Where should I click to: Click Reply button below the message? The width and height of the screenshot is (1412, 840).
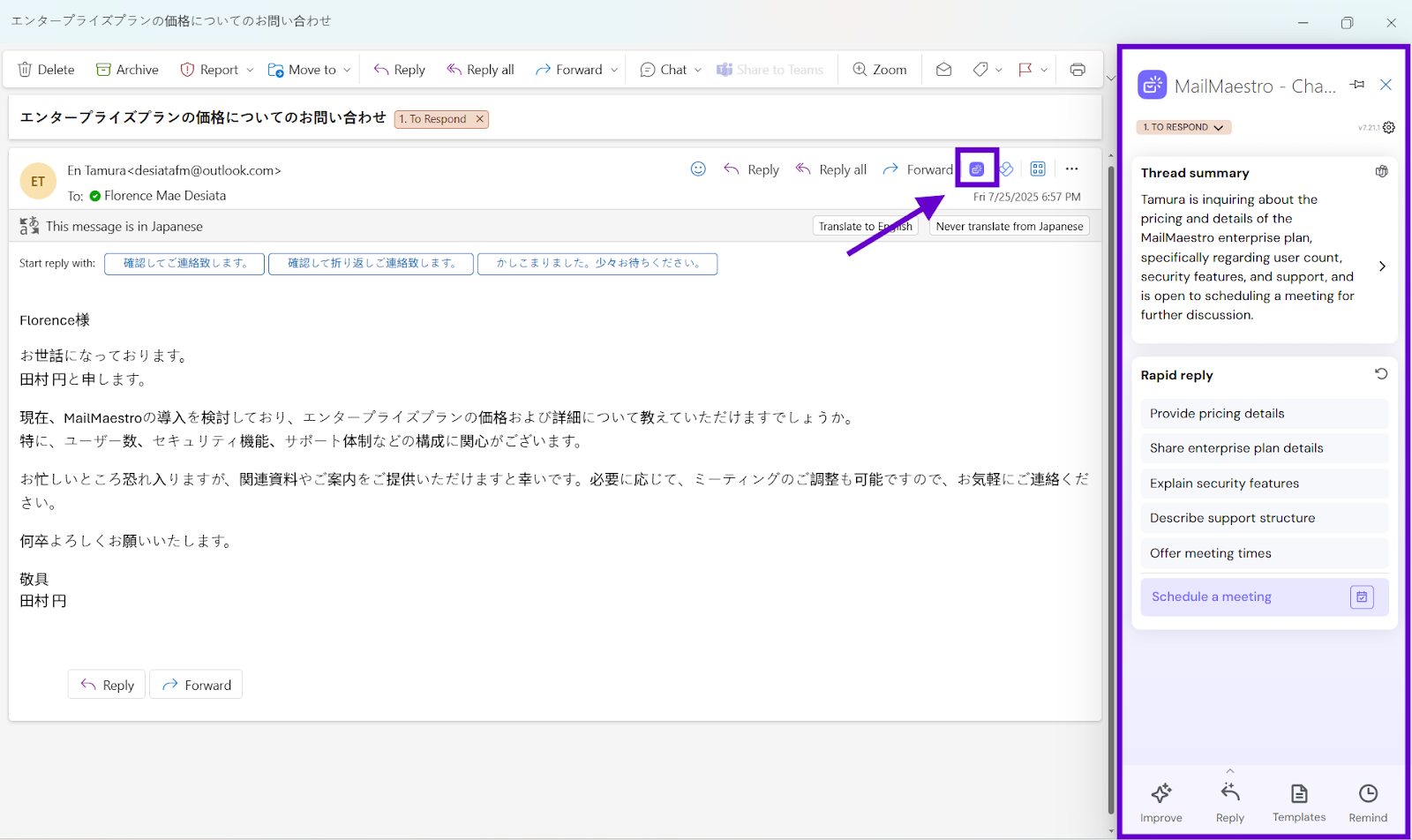click(107, 685)
